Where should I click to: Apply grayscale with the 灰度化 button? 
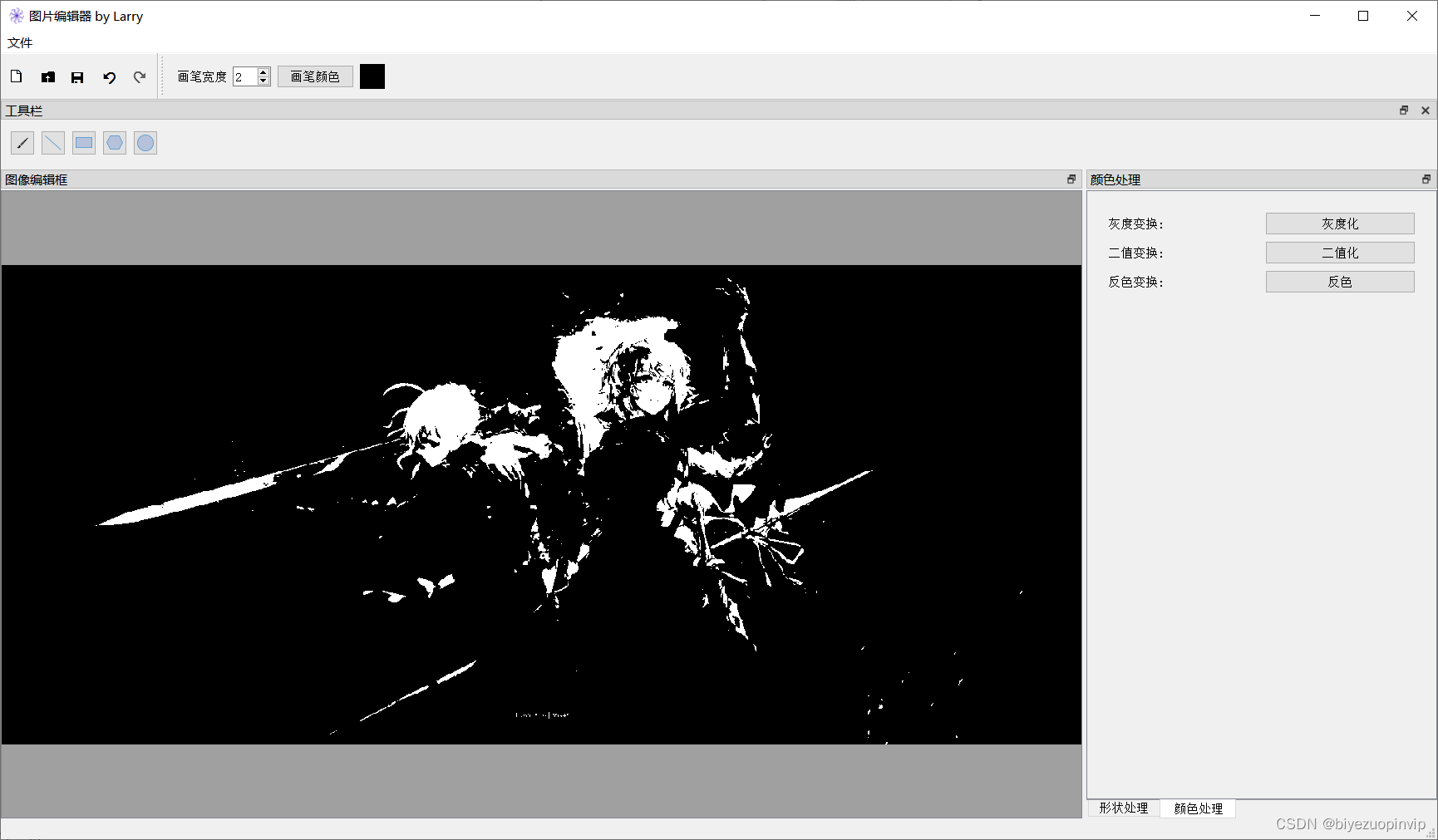coord(1340,224)
